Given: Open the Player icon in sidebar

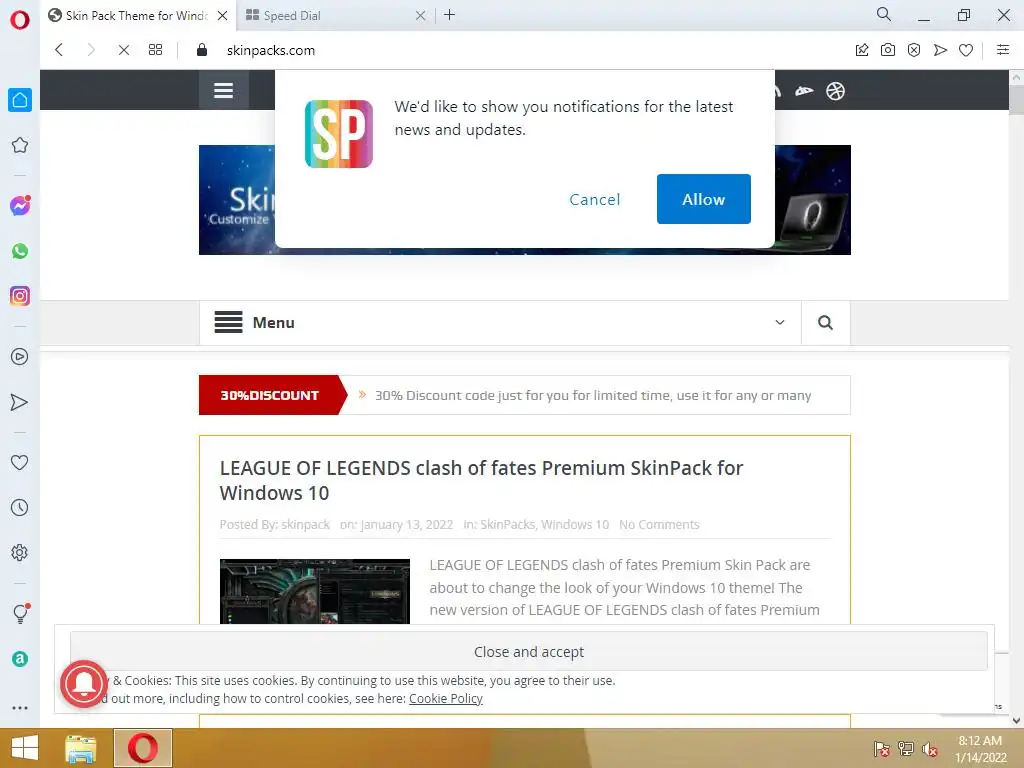Looking at the screenshot, I should (20, 357).
